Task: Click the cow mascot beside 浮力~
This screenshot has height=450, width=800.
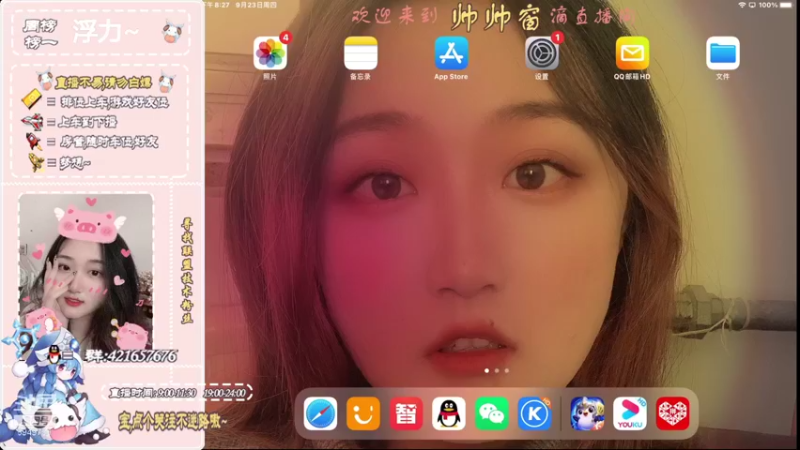Action: [172, 32]
